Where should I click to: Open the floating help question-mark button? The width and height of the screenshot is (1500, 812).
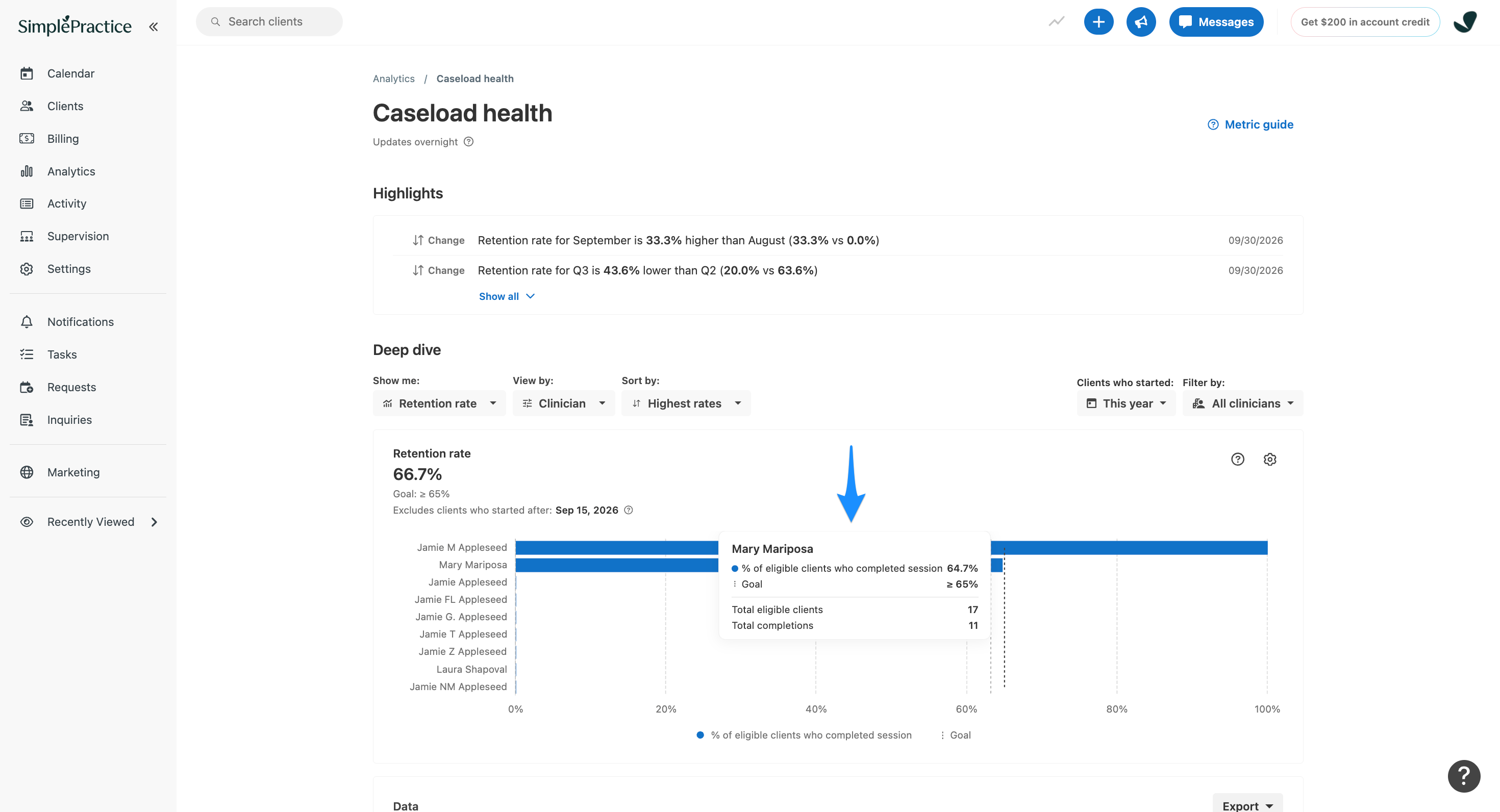coord(1463,775)
